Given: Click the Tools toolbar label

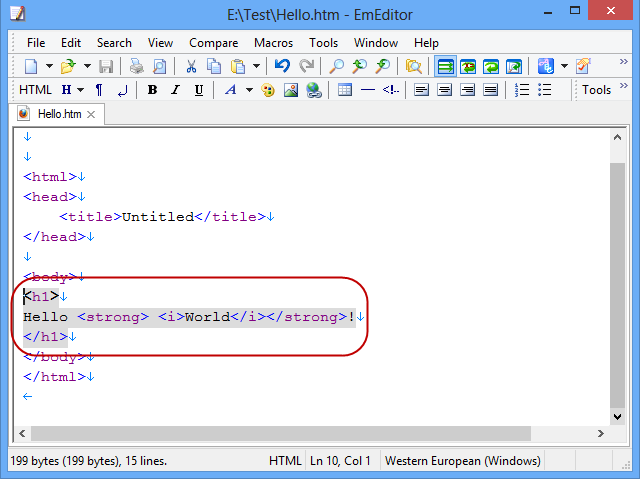Looking at the screenshot, I should pyautogui.click(x=596, y=90).
